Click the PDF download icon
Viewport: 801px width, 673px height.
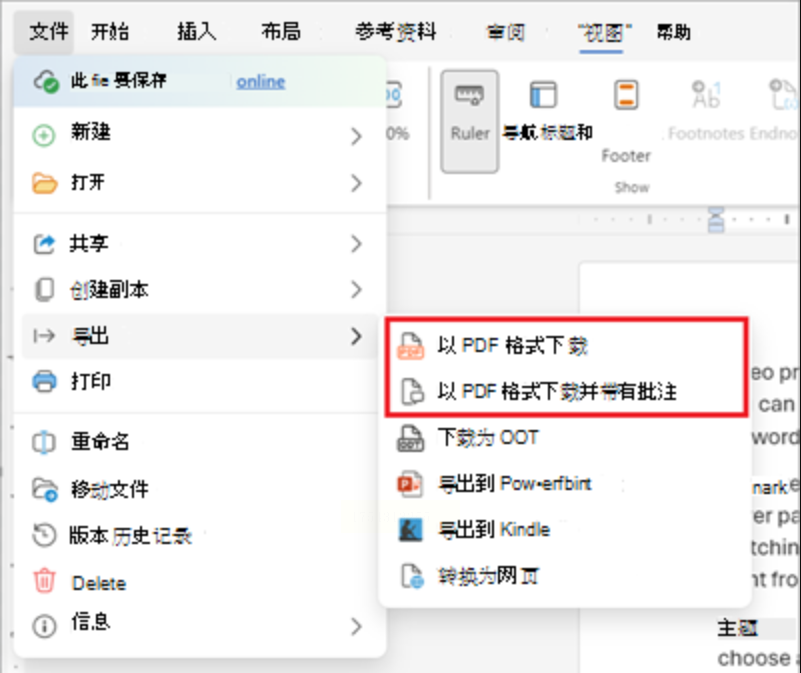coord(411,346)
